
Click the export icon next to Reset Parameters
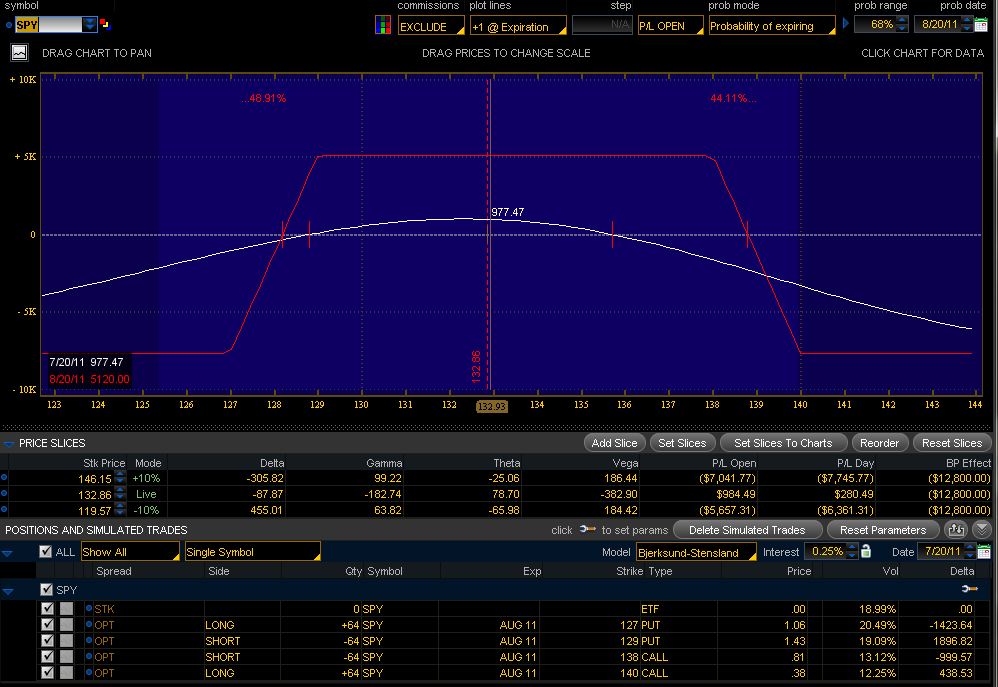point(956,529)
